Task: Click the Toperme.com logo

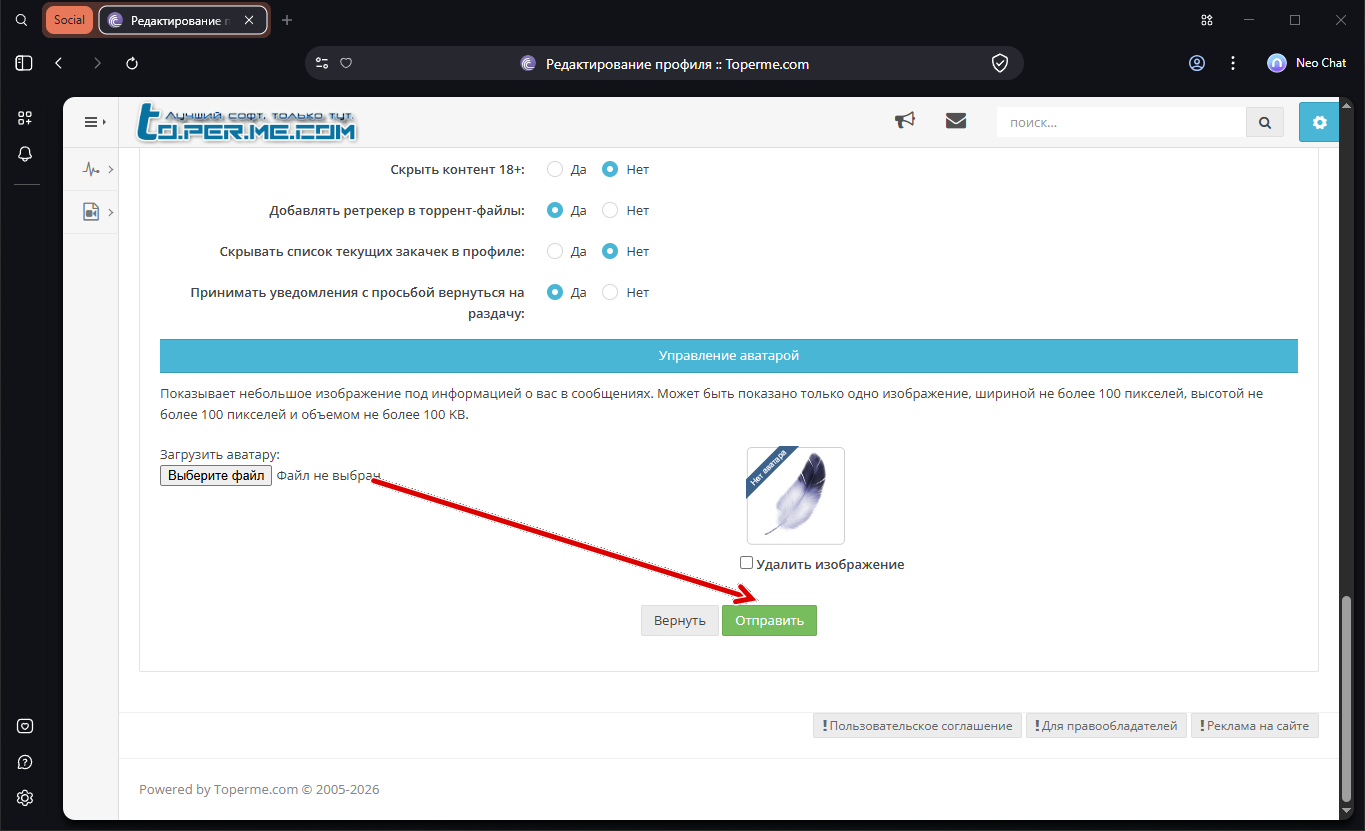Action: (x=247, y=122)
